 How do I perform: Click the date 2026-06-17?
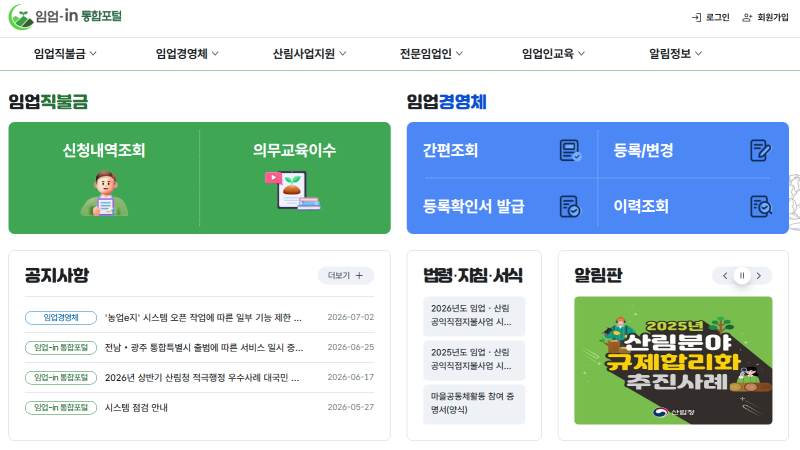coord(351,378)
